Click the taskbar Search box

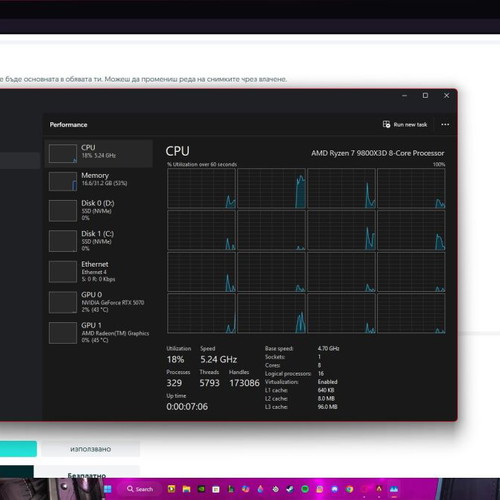pos(140,489)
